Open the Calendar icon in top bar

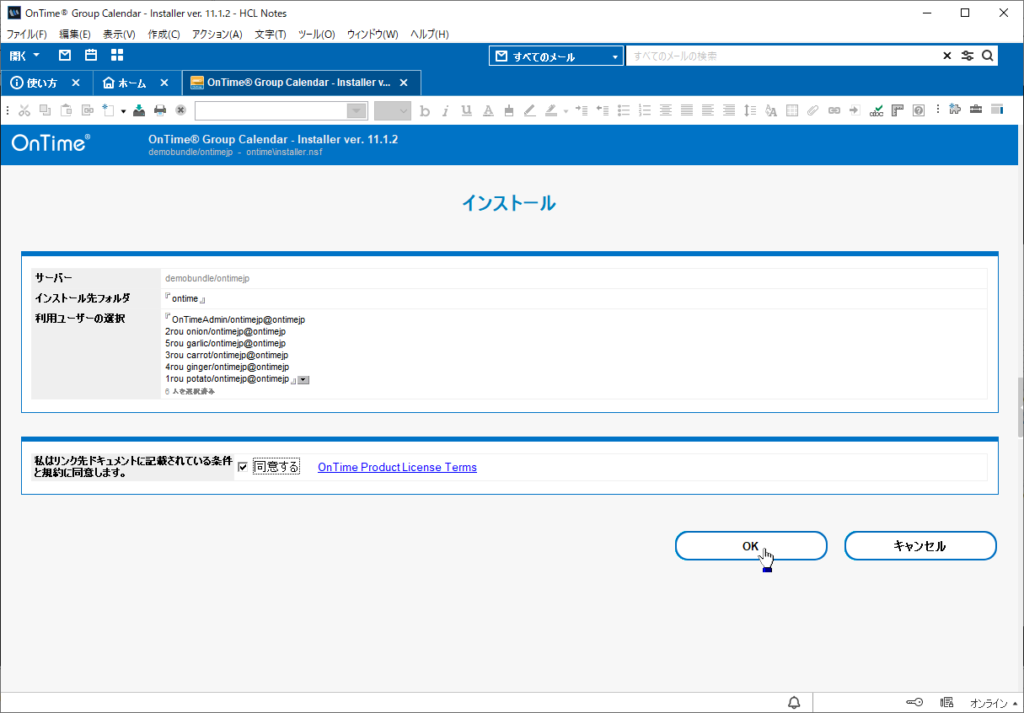click(91, 55)
